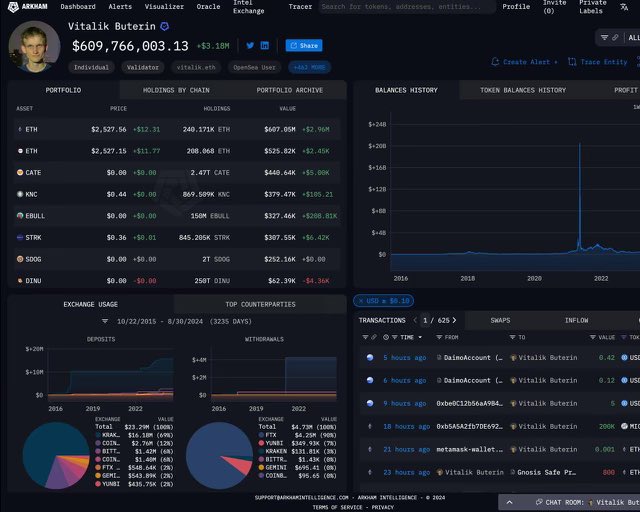The image size is (640, 512).
Task: Switch to the Inflow tab
Action: click(576, 321)
